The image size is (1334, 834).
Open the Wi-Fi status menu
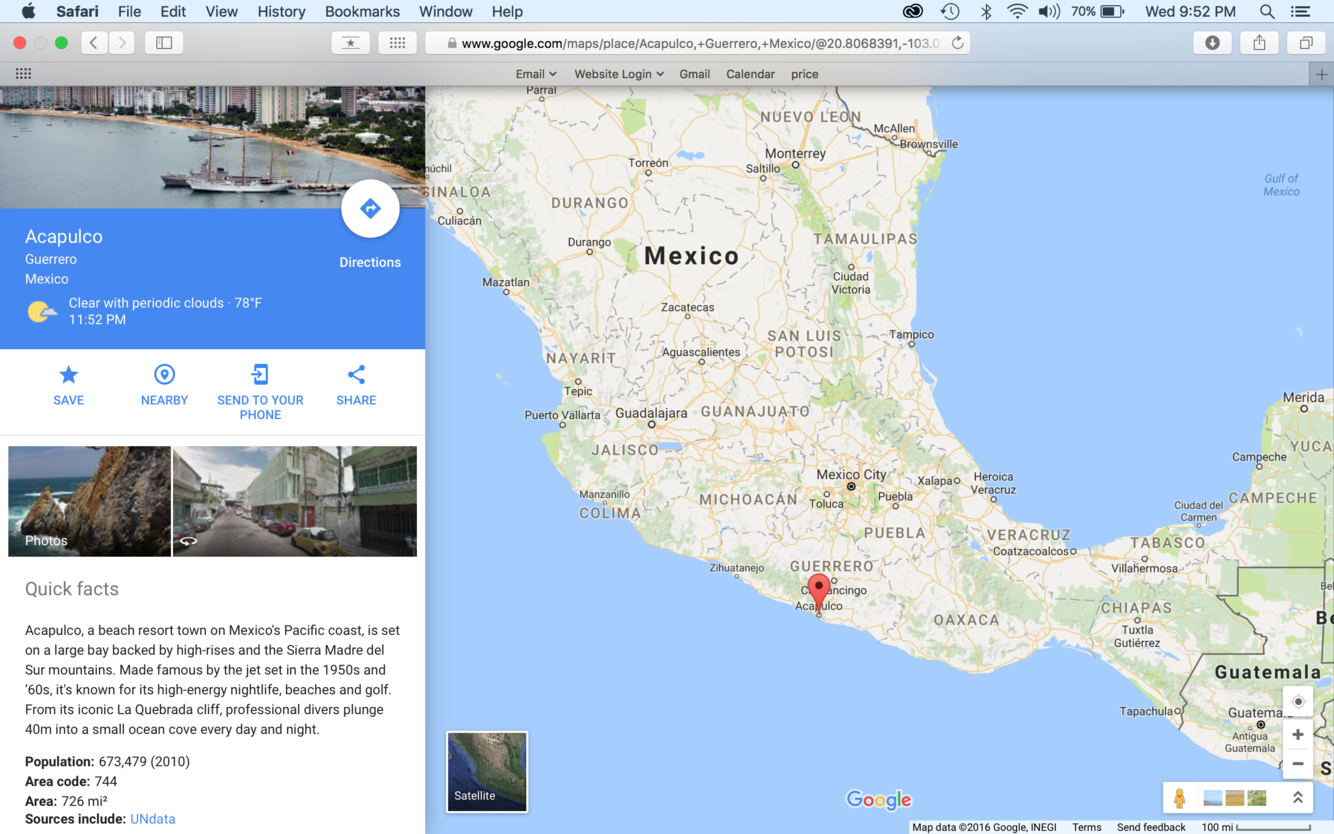point(1017,12)
